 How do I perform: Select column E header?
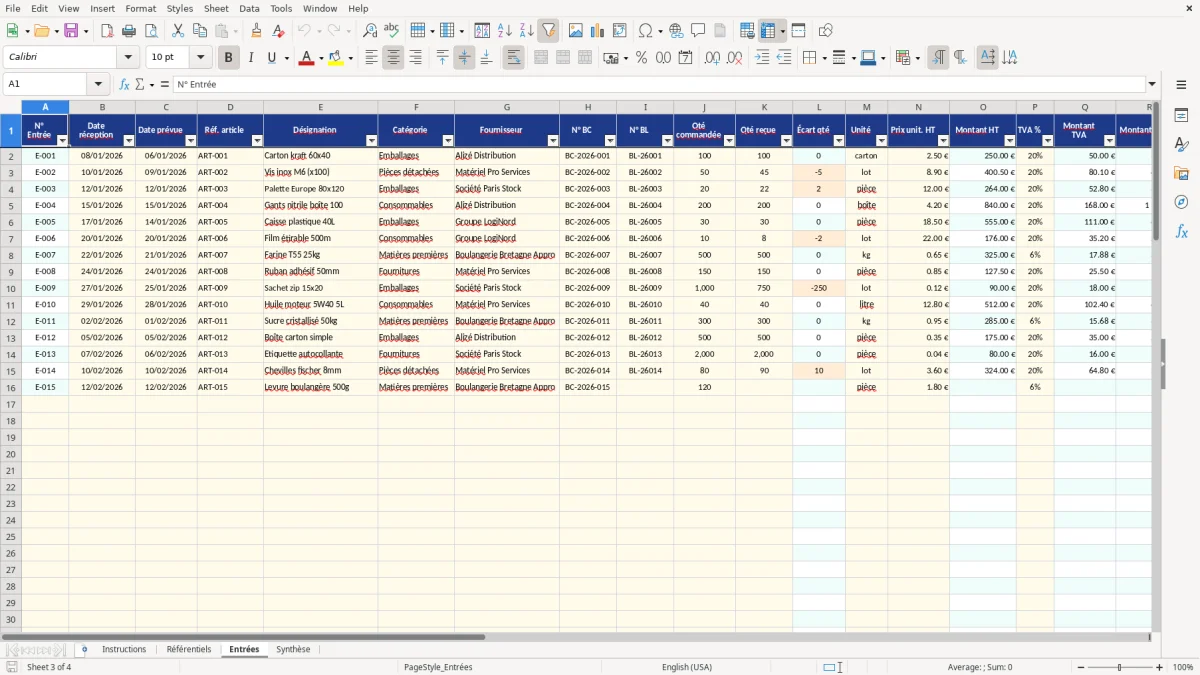coord(320,107)
